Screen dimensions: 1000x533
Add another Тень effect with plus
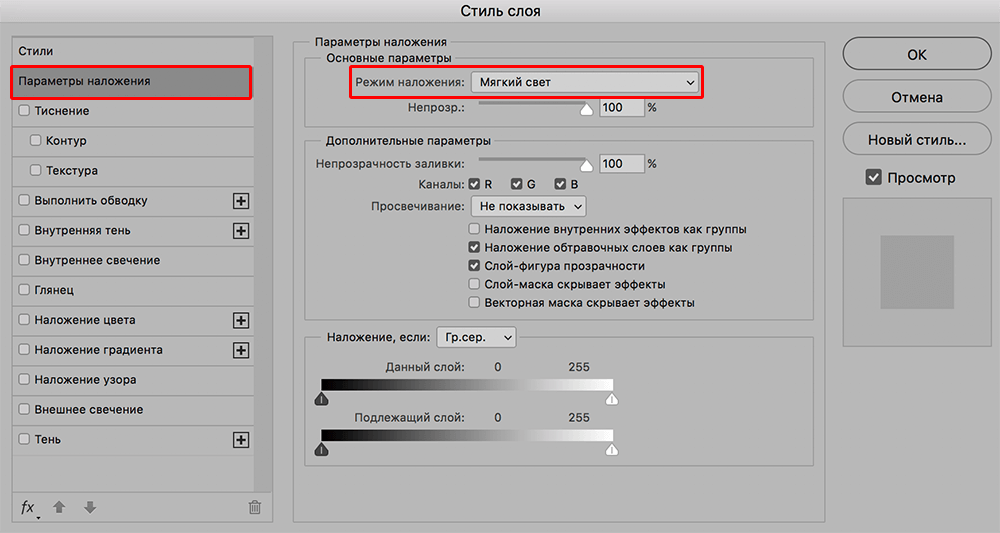tap(241, 440)
